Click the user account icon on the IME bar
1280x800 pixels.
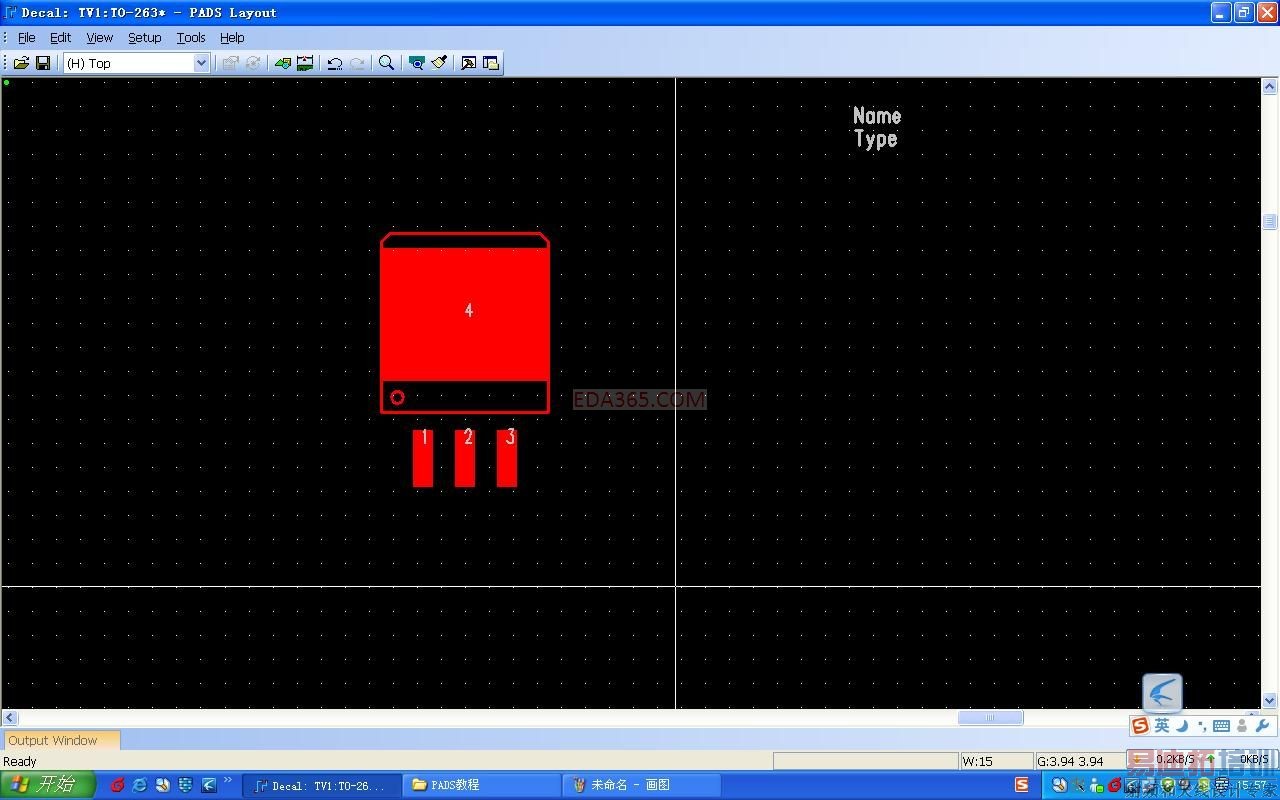1242,726
